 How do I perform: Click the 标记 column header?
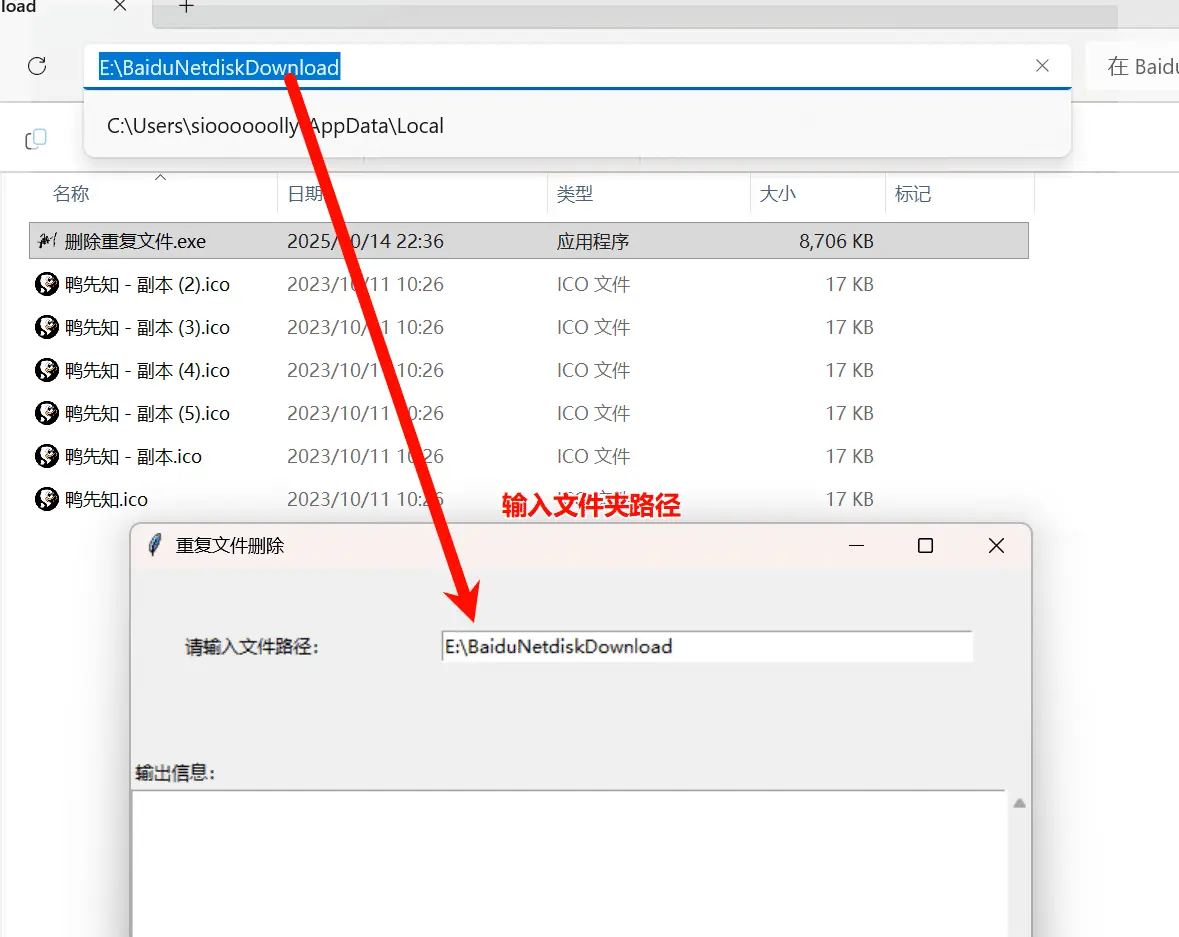pos(913,194)
